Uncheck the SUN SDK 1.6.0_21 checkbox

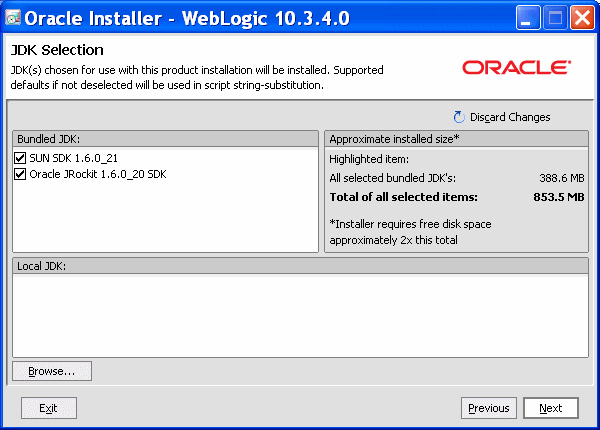point(20,158)
